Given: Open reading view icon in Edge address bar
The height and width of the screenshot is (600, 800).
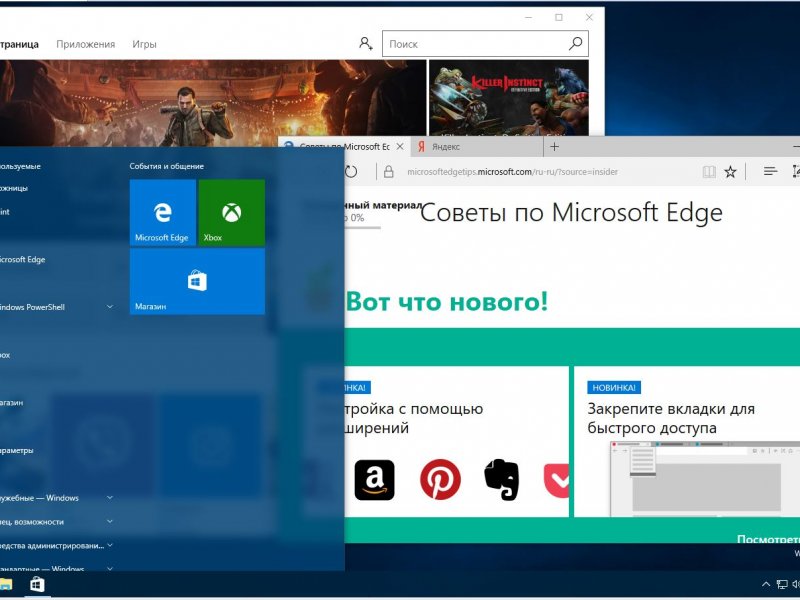Looking at the screenshot, I should click(x=709, y=172).
